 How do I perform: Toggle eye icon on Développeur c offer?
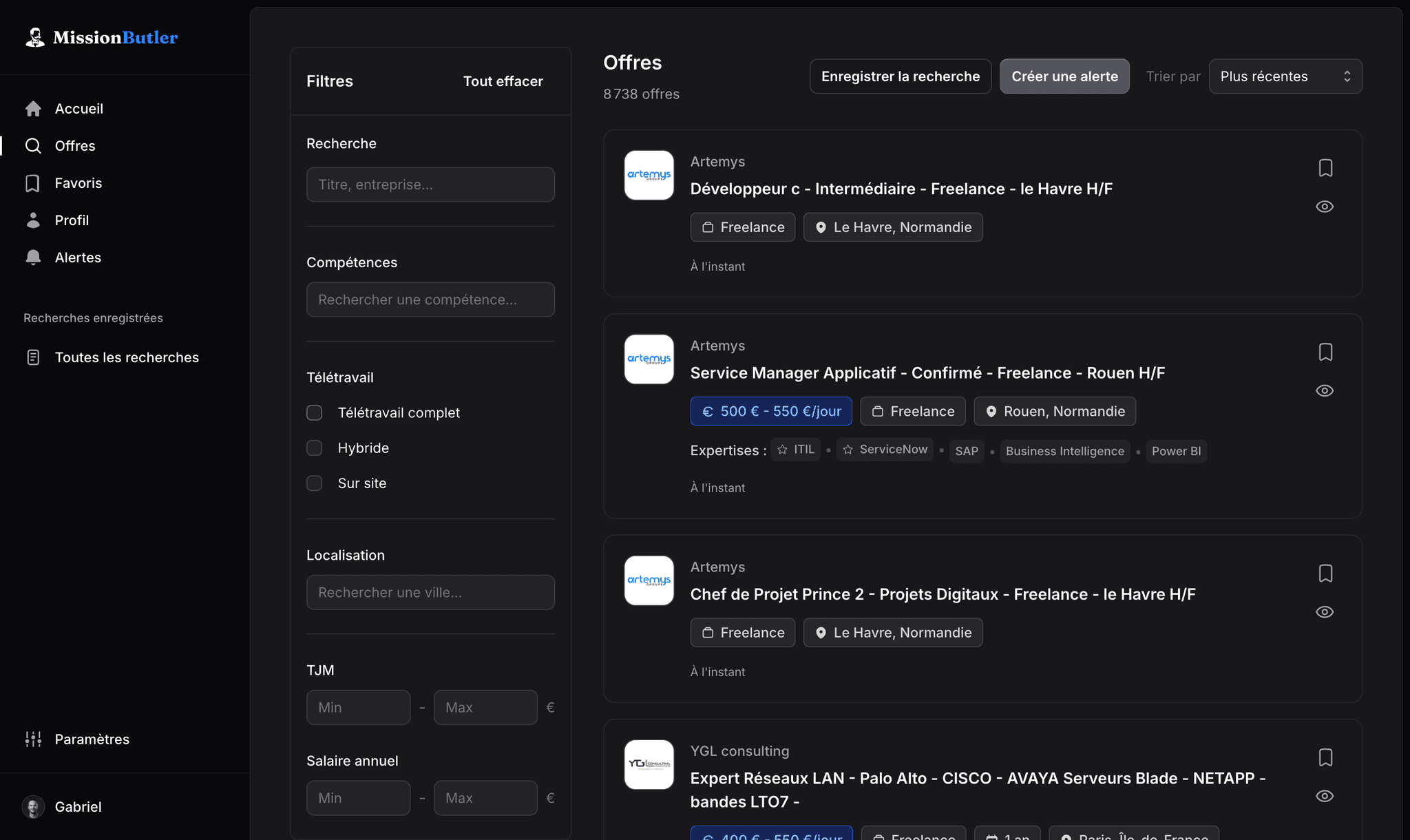click(1325, 207)
